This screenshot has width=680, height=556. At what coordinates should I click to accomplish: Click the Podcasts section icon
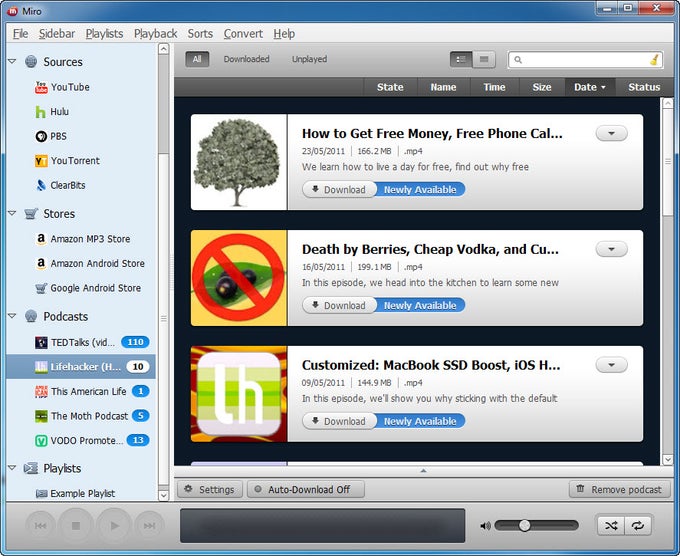click(31, 316)
